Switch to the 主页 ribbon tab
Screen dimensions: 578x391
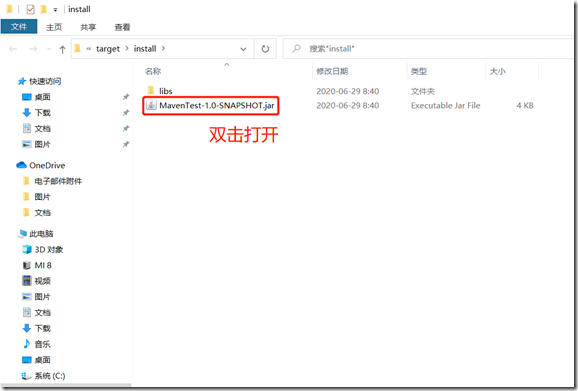54,27
